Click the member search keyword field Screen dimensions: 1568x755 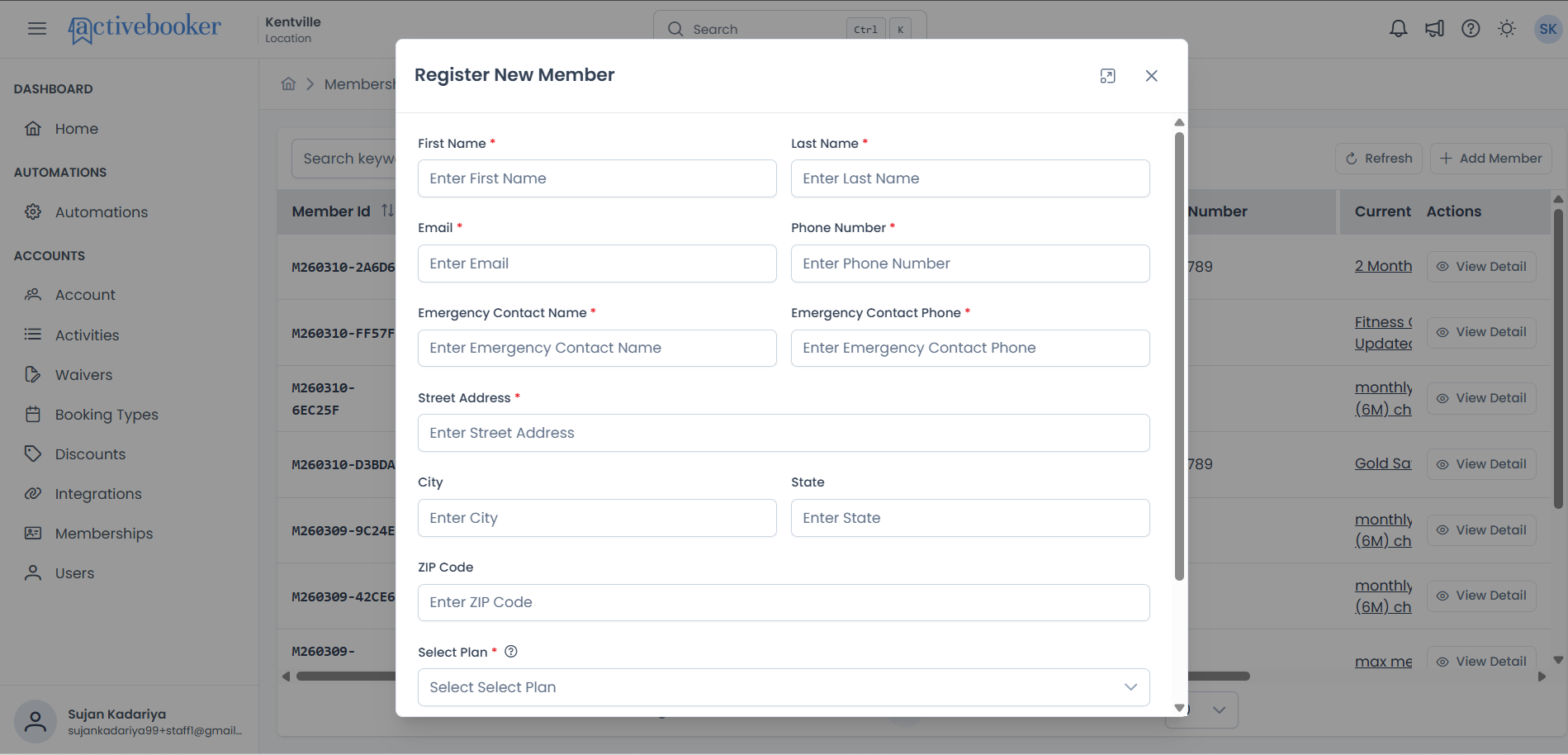344,159
